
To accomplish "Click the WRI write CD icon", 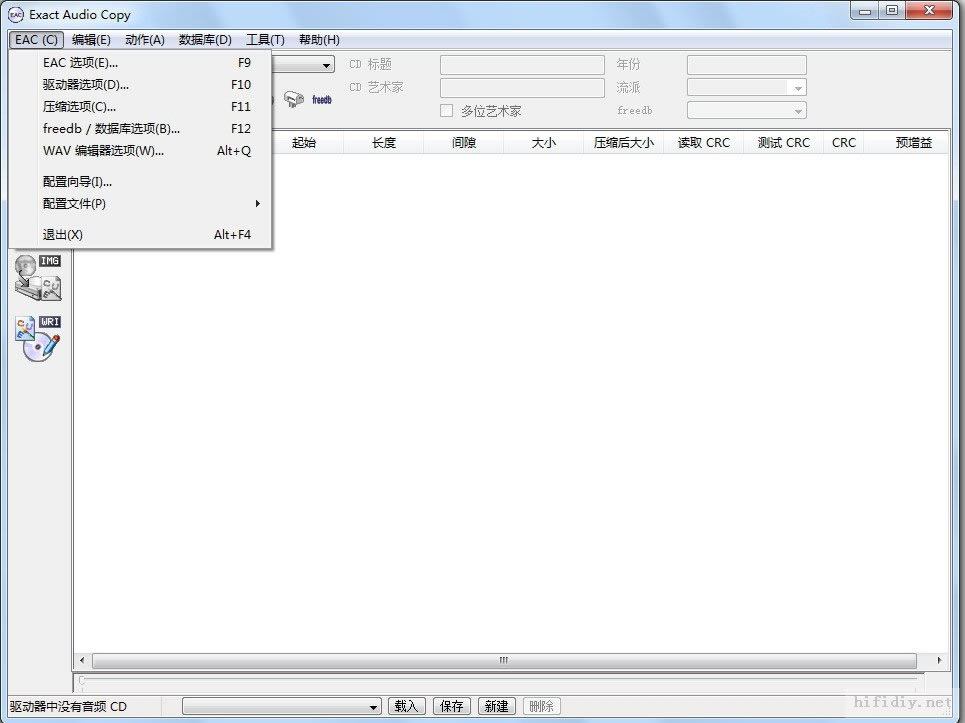I will (38, 338).
